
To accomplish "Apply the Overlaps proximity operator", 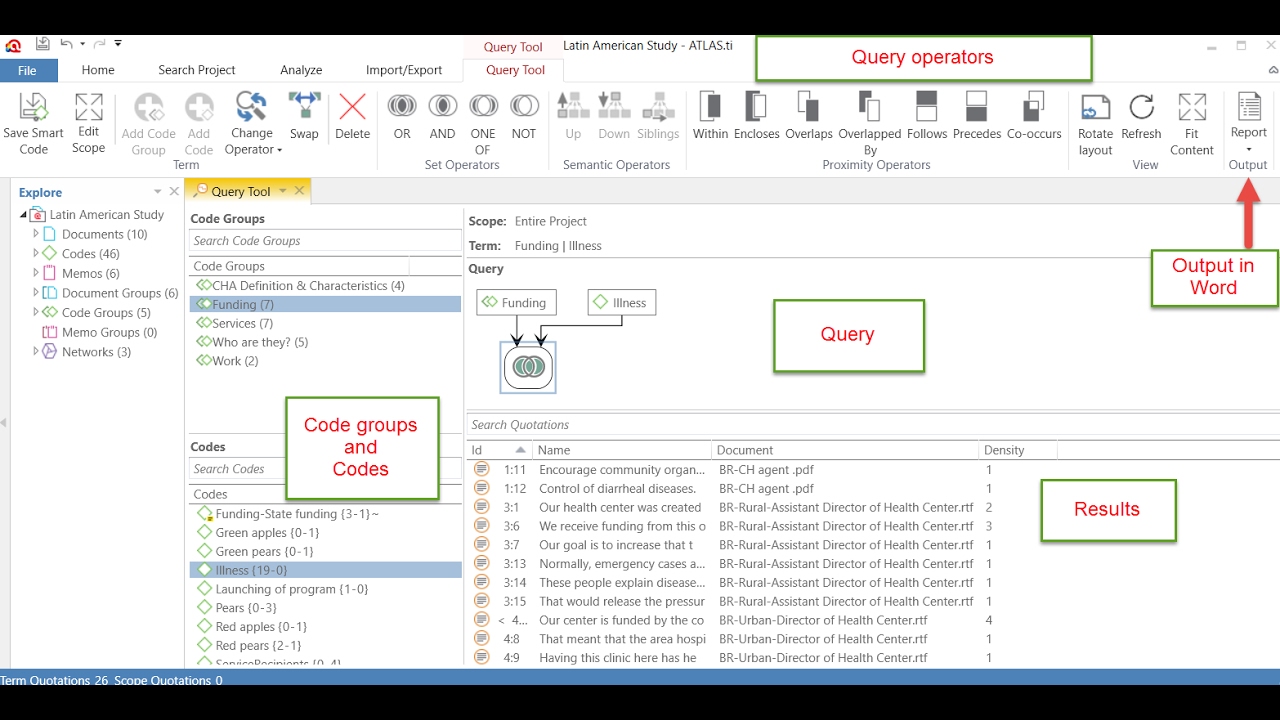I will tap(808, 116).
